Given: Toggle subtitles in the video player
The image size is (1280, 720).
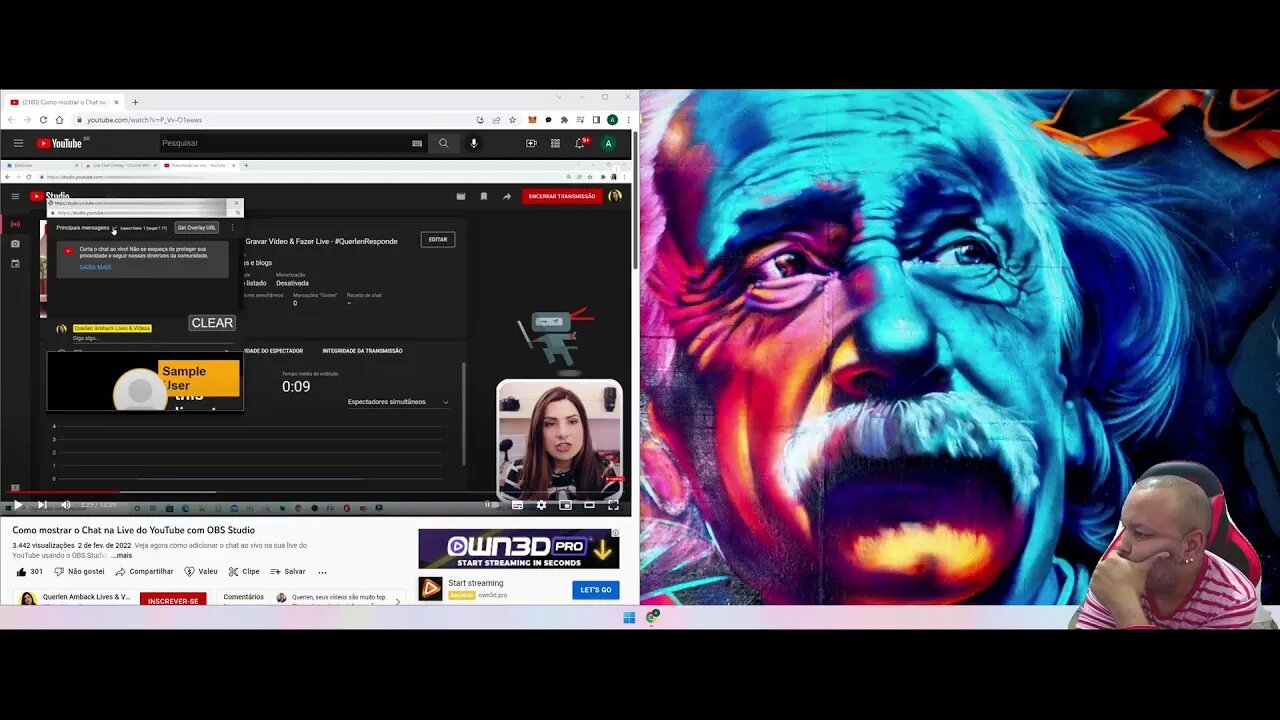Looking at the screenshot, I should 517,505.
